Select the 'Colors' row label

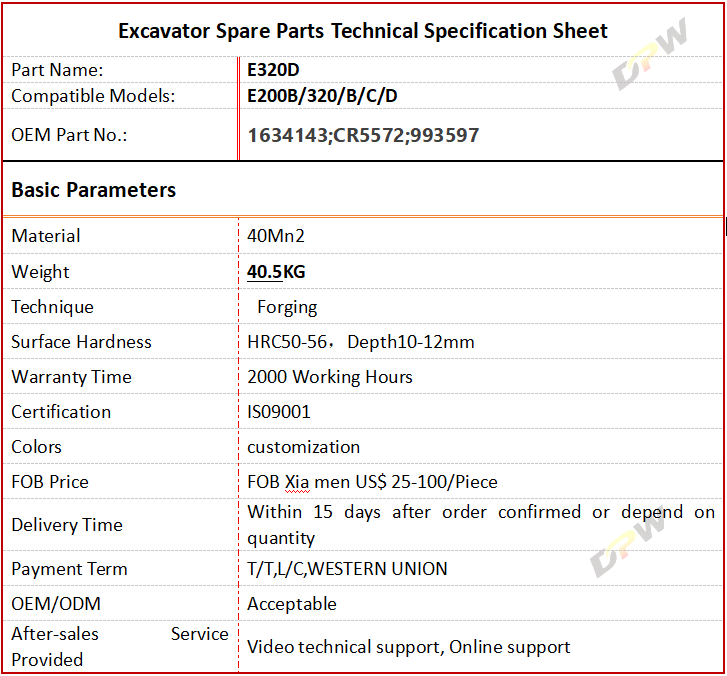[x=36, y=447]
